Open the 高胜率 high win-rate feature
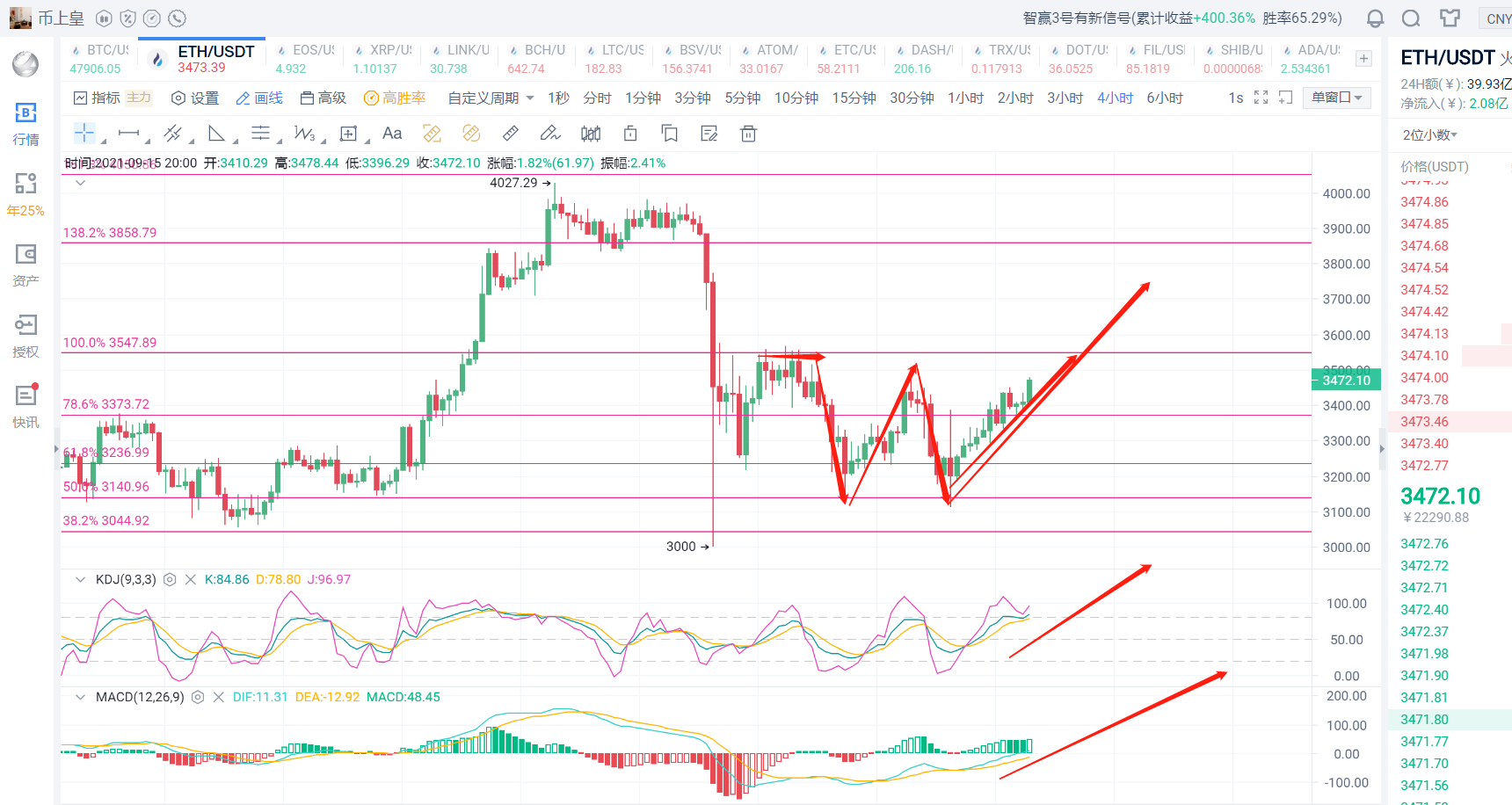 pos(395,98)
